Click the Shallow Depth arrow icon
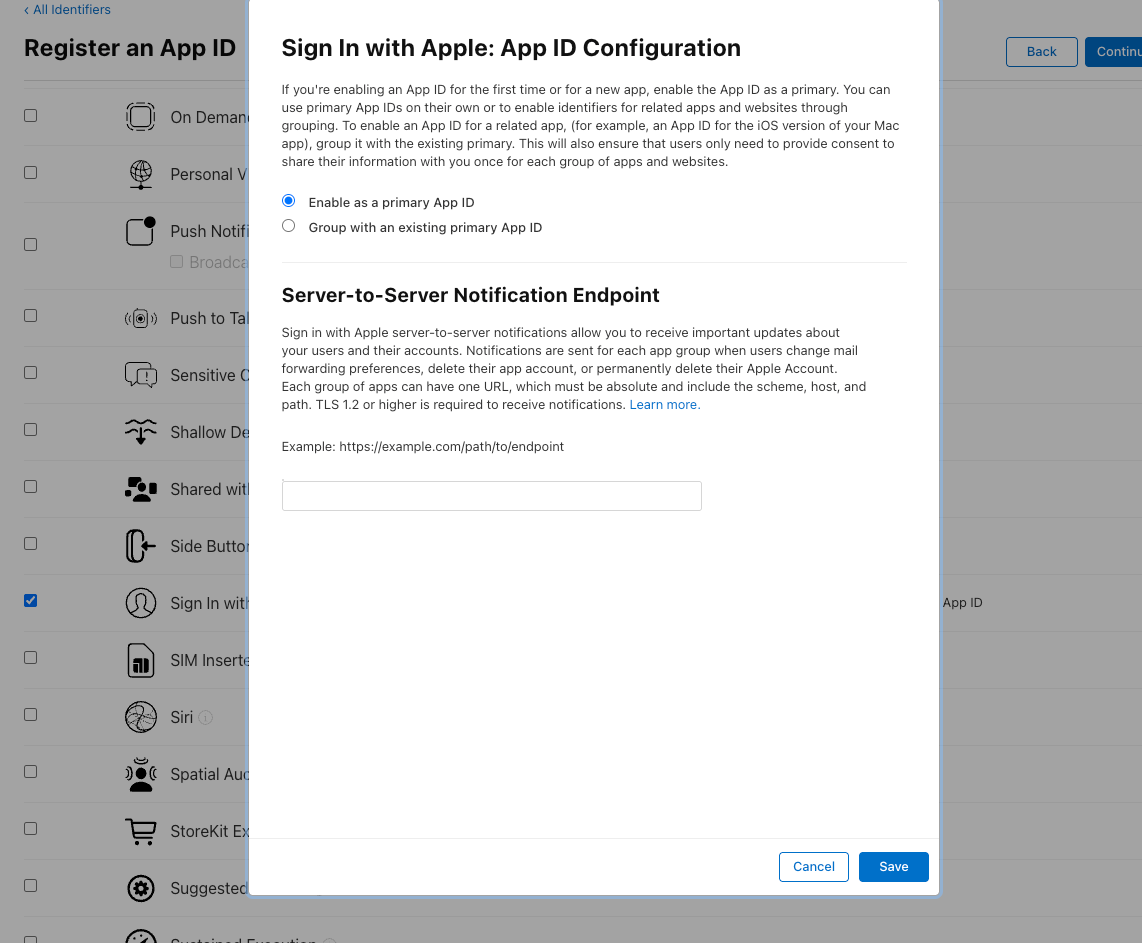This screenshot has height=943, width=1142. point(141,432)
